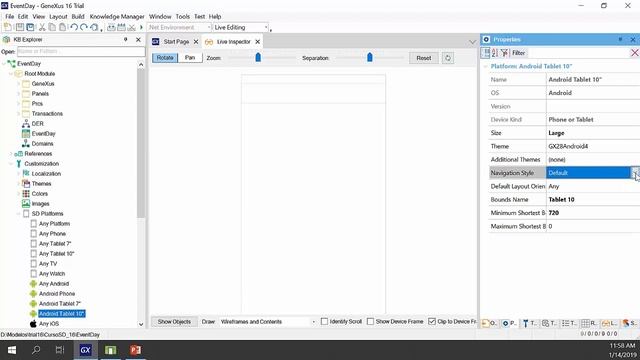Toggle the Rotate mode button

(x=165, y=58)
